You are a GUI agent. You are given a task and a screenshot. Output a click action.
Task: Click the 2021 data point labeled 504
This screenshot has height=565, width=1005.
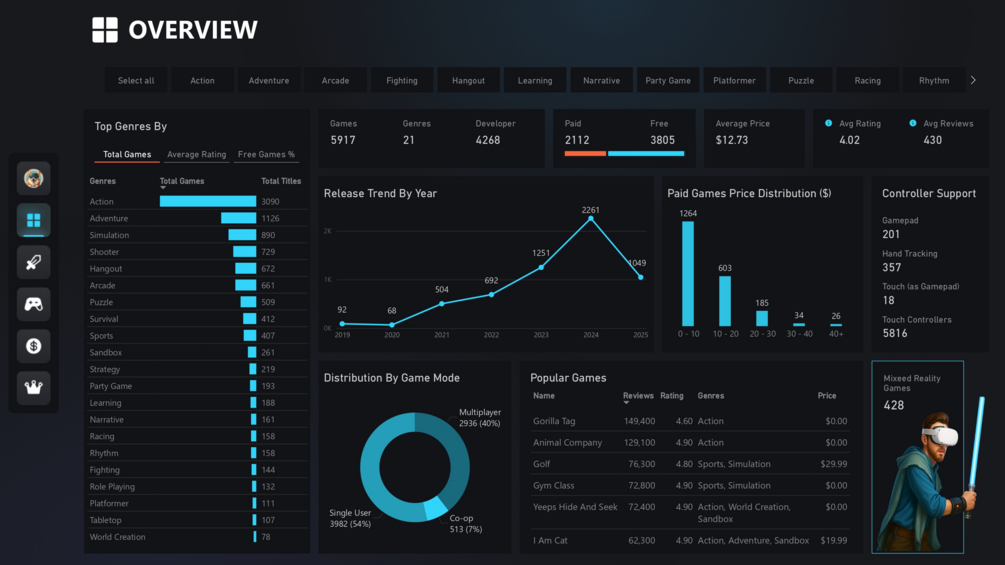click(x=442, y=304)
